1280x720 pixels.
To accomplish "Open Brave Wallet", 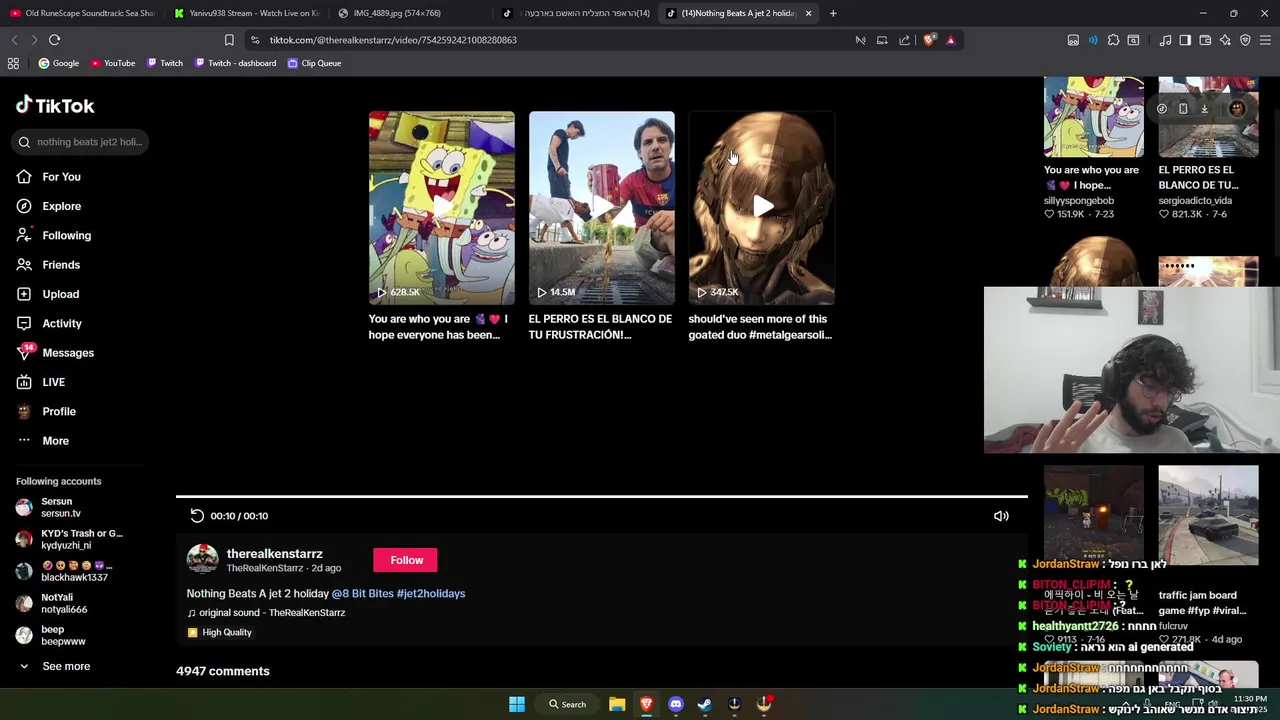I will 1205,40.
